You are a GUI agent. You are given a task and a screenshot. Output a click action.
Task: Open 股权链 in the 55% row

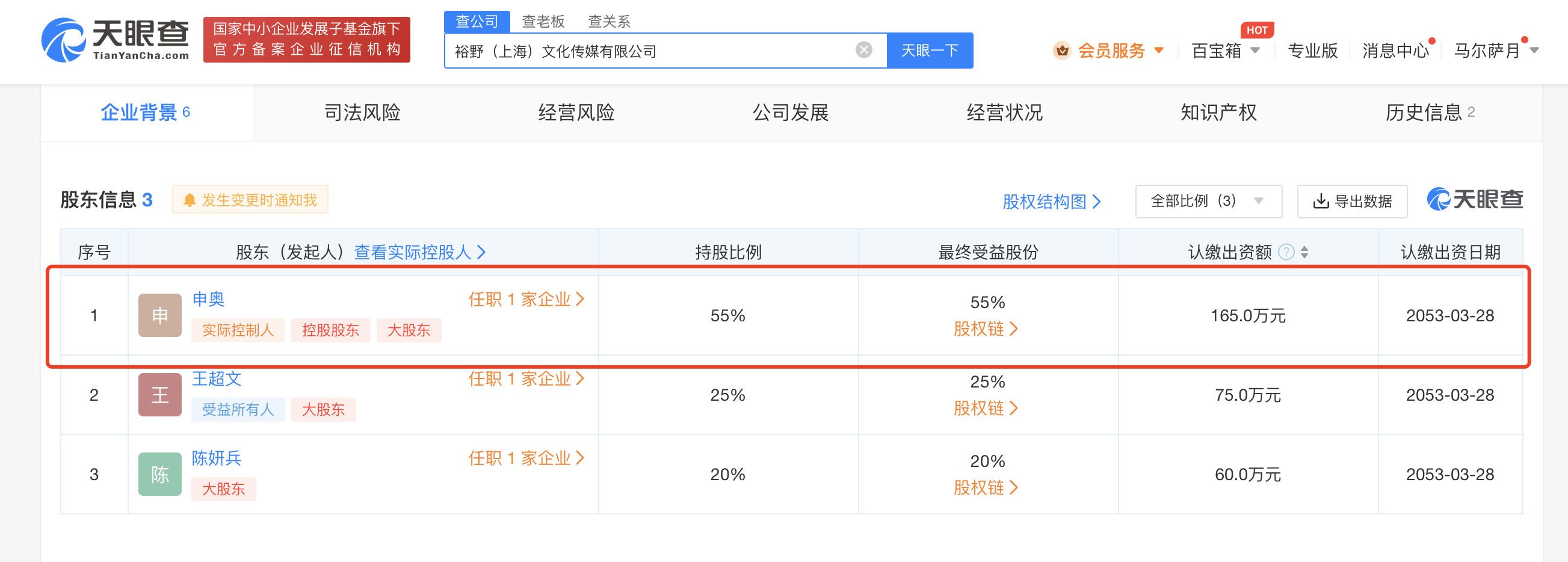986,329
